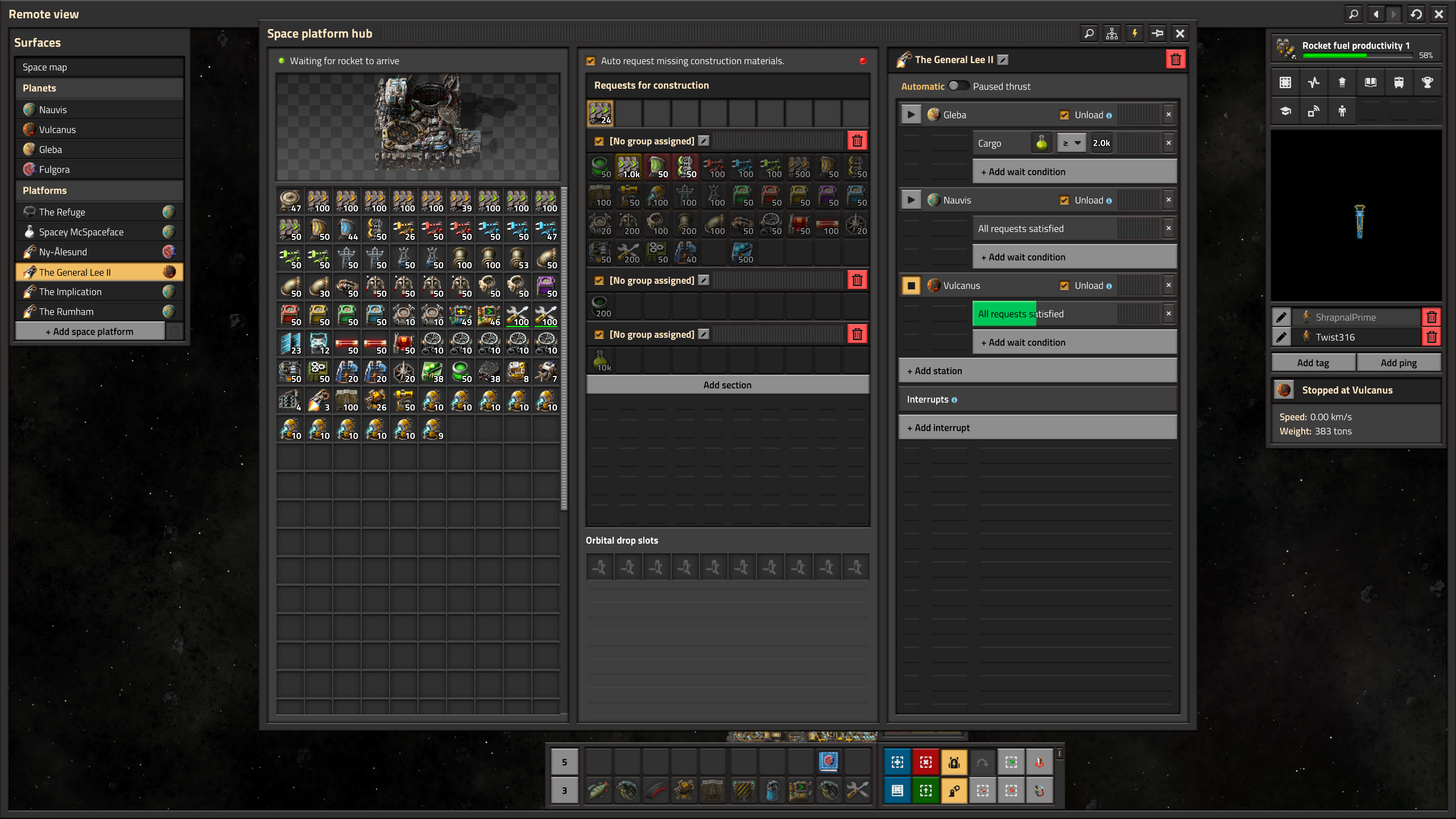1456x819 pixels.
Task: Click go-to-station play button for Gleba
Action: click(x=911, y=114)
